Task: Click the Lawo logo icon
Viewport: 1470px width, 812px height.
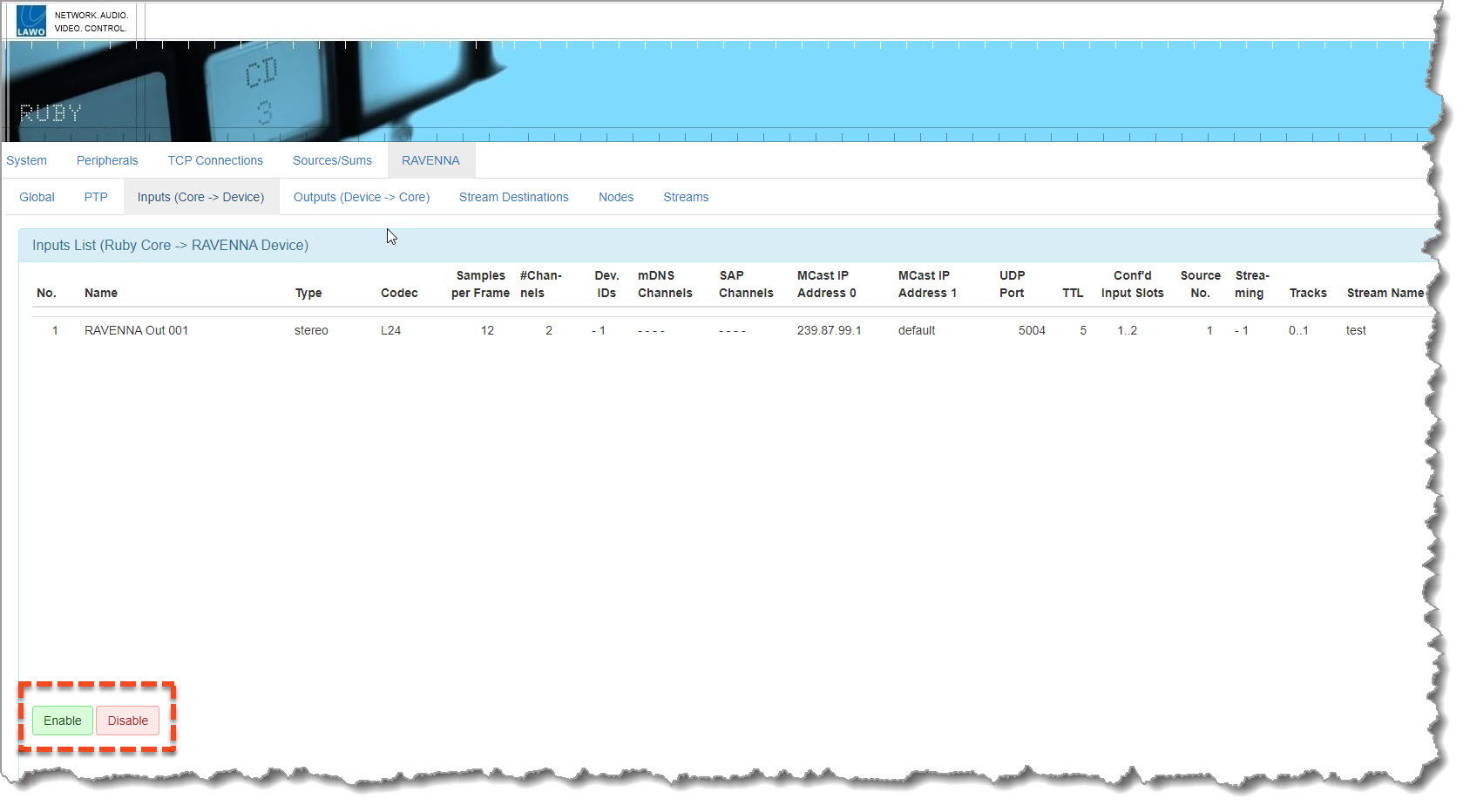Action: [31, 21]
